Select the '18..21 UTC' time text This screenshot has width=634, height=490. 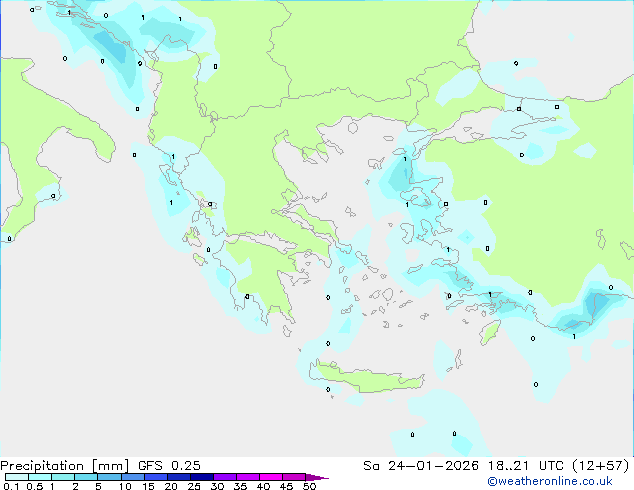(x=526, y=466)
